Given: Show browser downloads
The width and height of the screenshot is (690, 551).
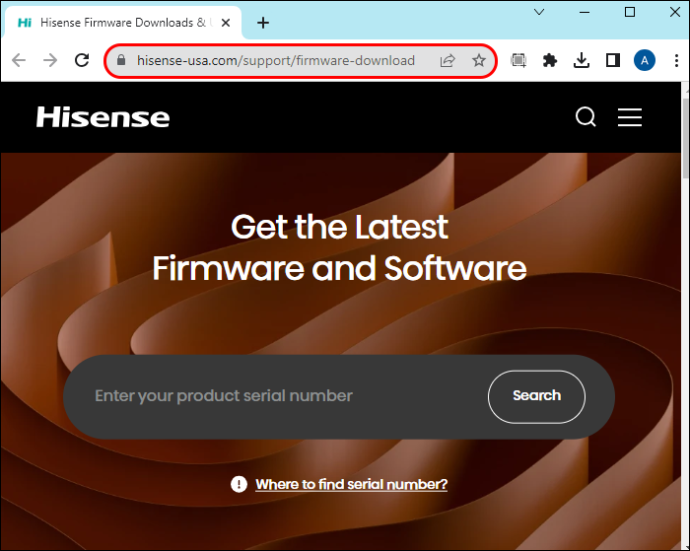Looking at the screenshot, I should tap(581, 60).
